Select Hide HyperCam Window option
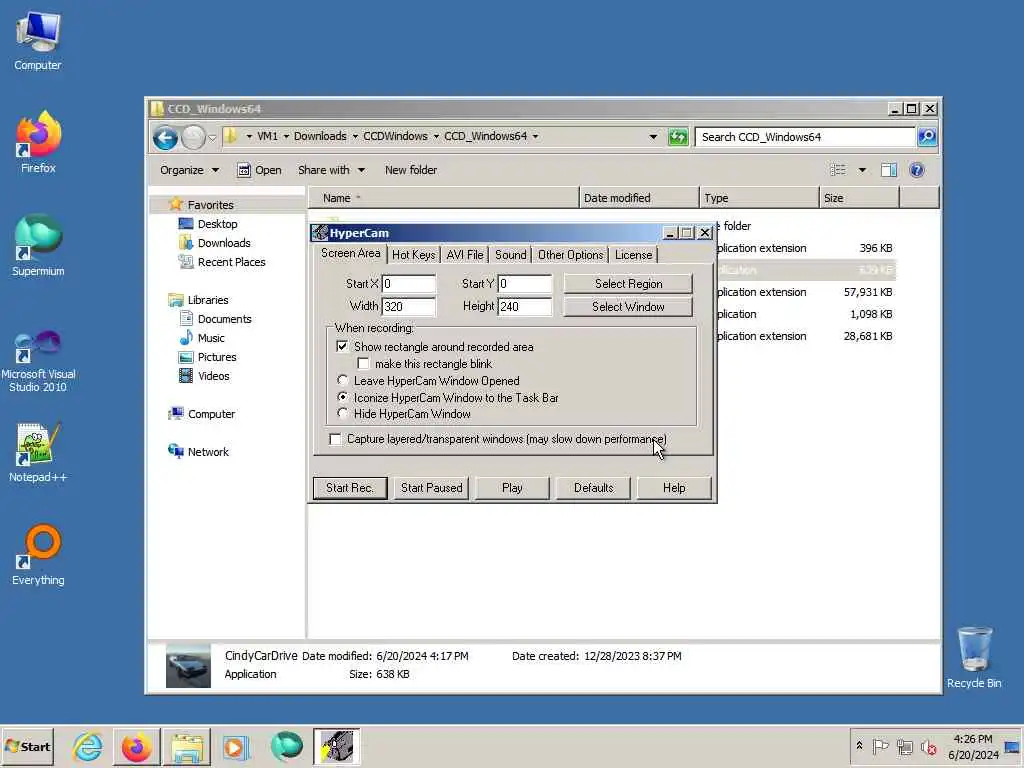The width and height of the screenshot is (1024, 768). [x=342, y=413]
